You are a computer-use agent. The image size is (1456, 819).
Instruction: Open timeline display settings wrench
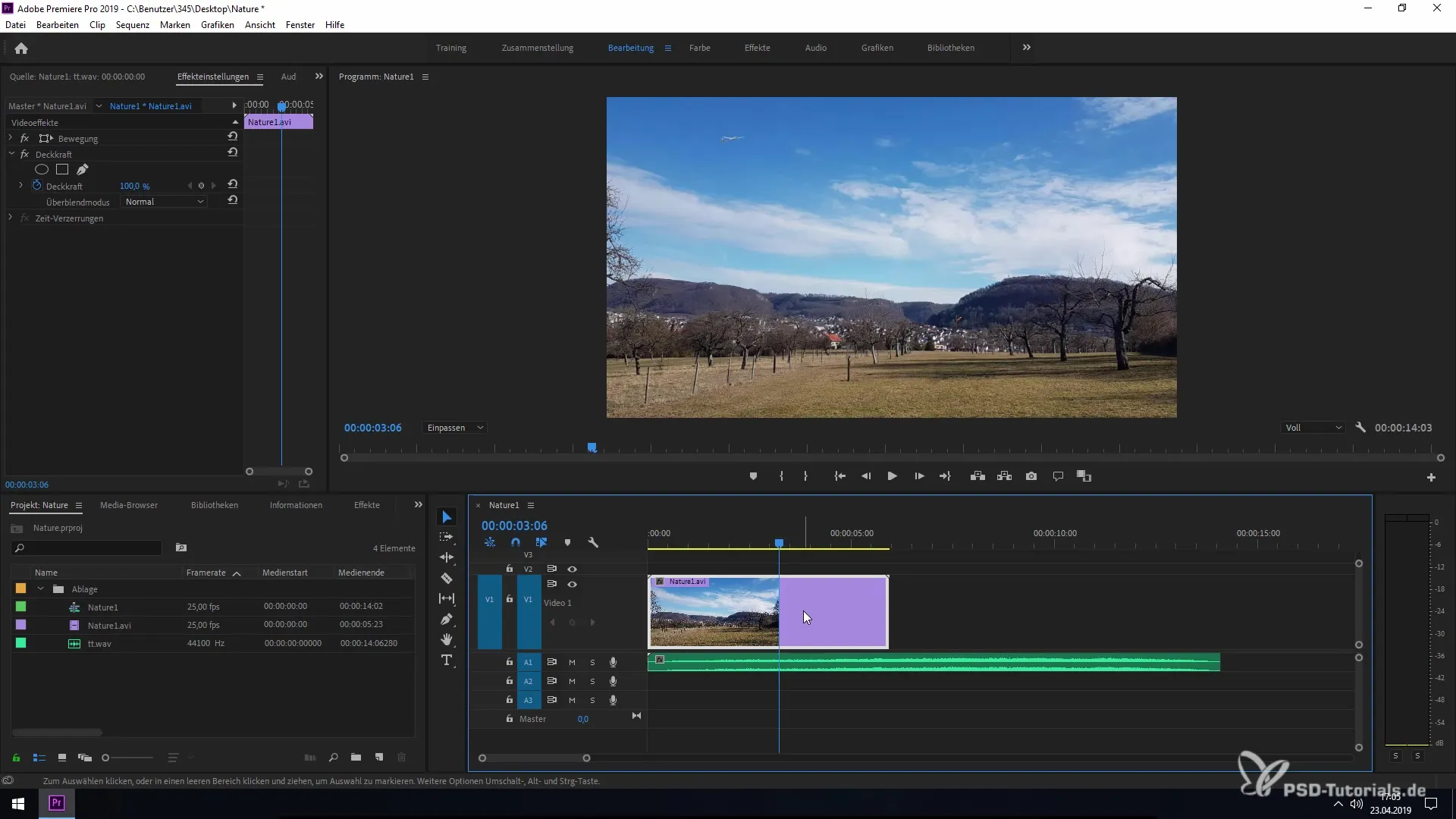pos(593,543)
